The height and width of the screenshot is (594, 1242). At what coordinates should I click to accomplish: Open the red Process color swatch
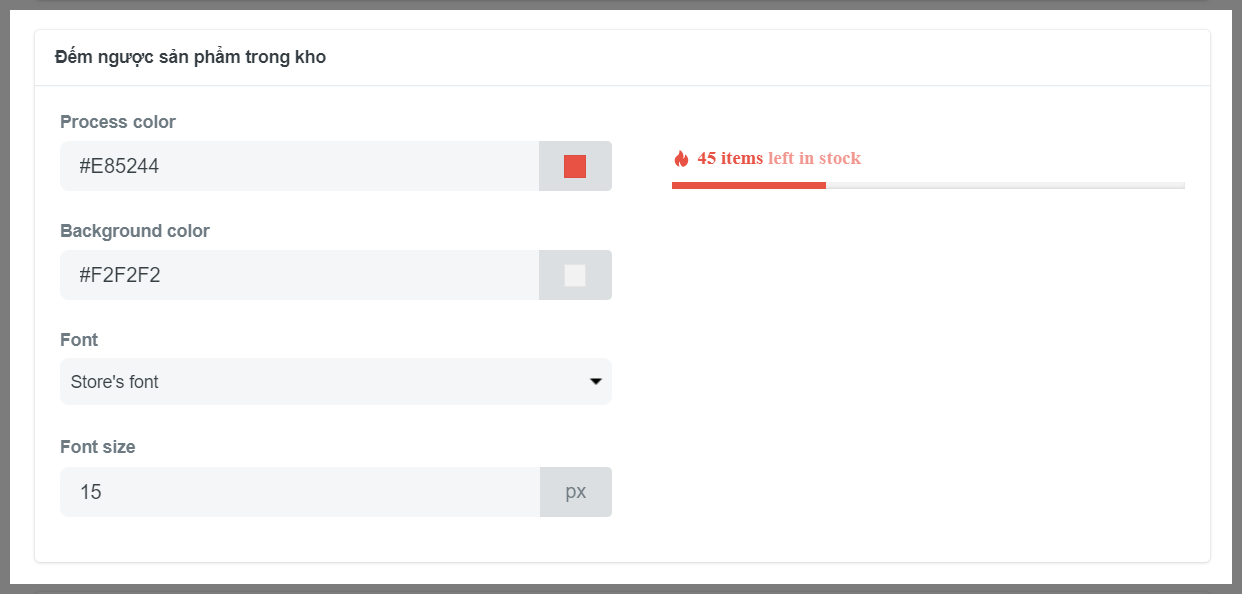[575, 166]
